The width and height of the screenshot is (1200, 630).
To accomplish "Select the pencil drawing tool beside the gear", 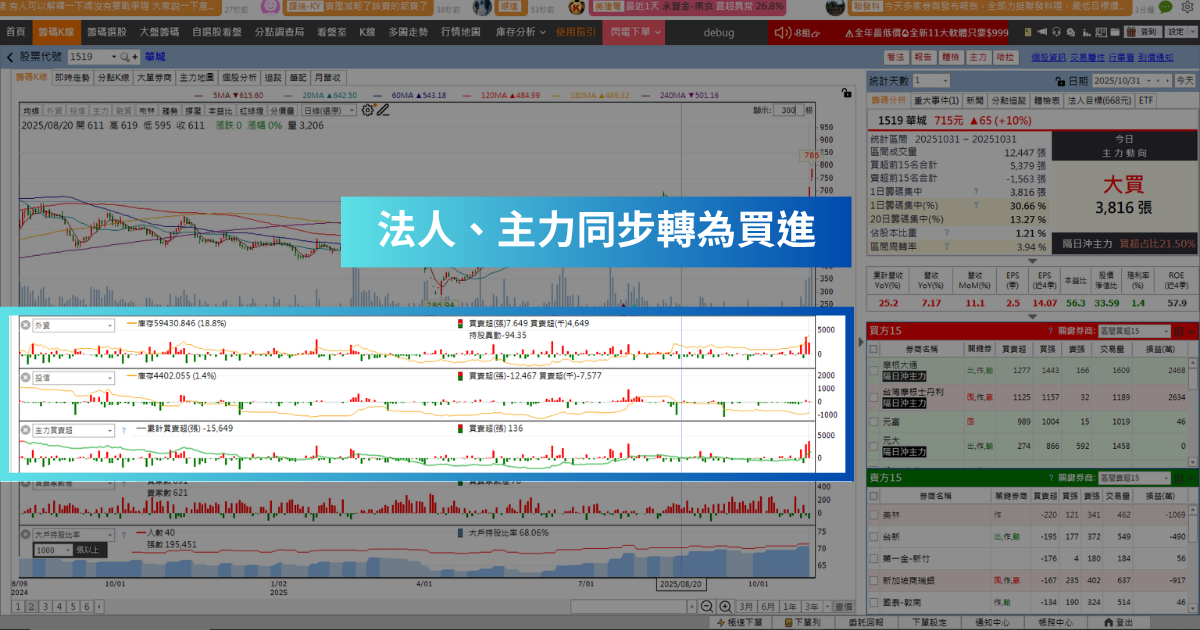I will (382, 110).
